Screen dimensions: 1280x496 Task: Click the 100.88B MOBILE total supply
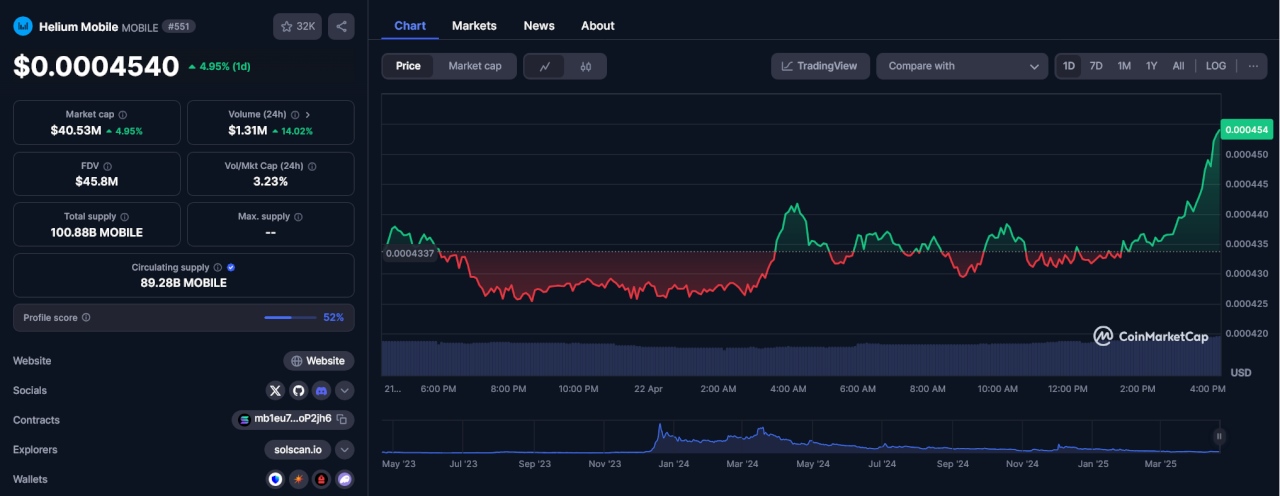click(x=97, y=232)
